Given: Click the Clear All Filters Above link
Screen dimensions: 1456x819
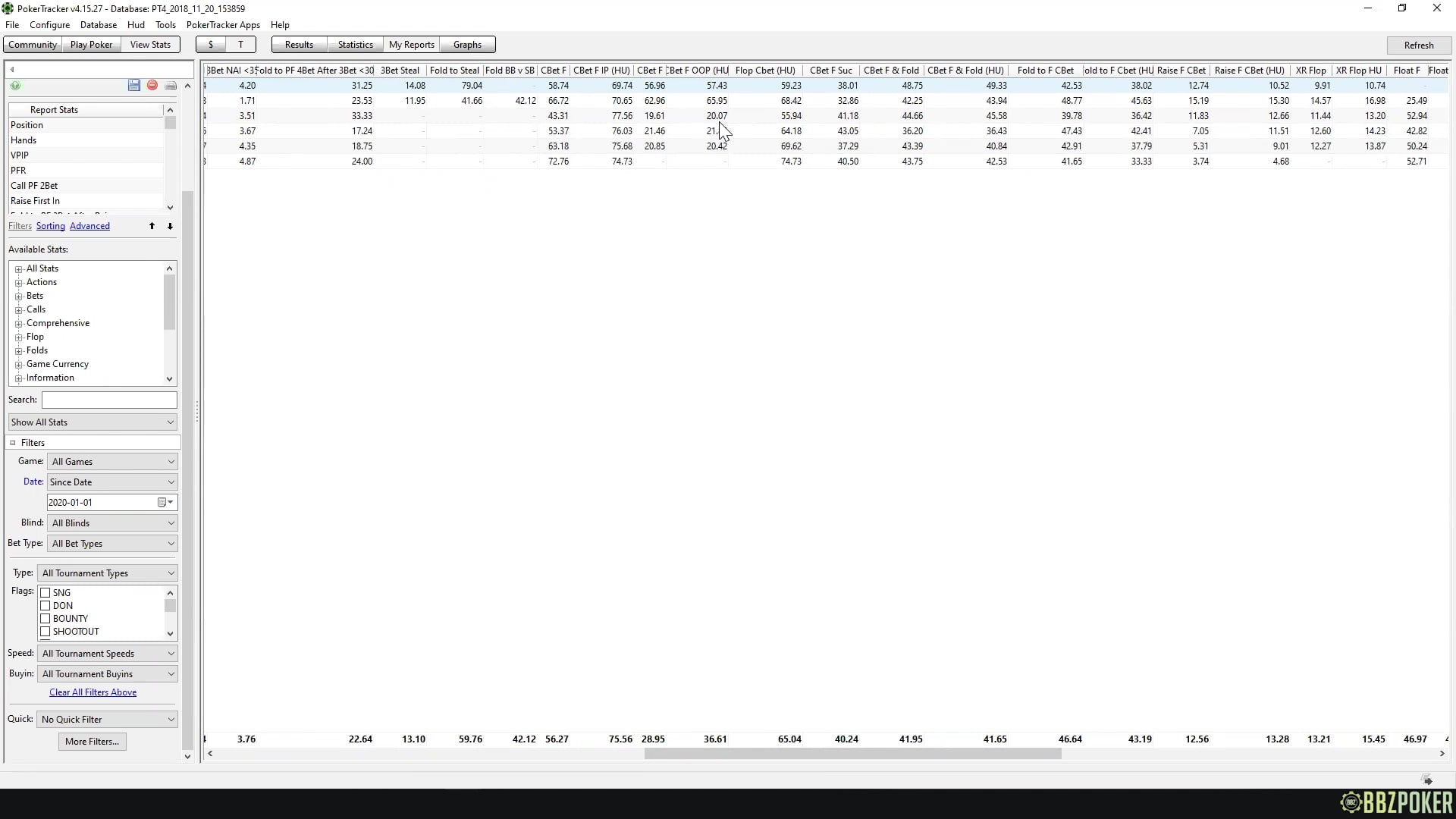Looking at the screenshot, I should coord(92,692).
